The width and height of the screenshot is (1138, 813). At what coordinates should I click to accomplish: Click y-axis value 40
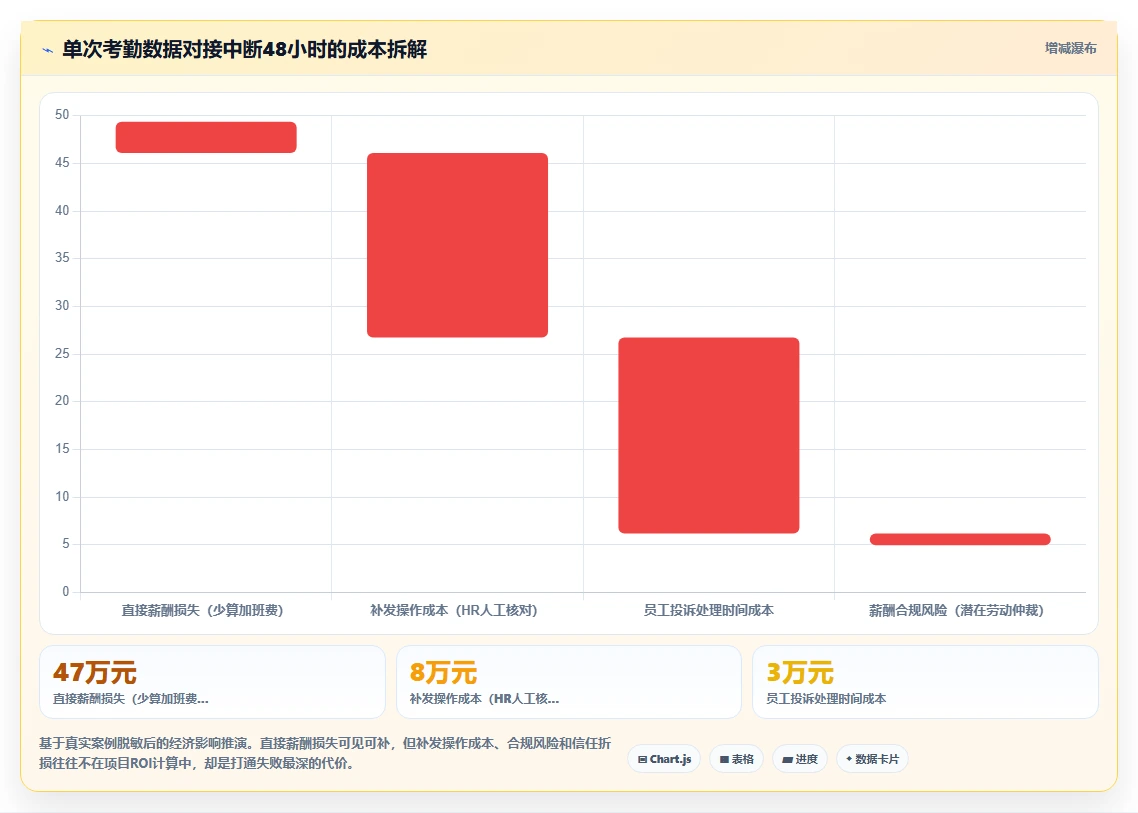[62, 211]
